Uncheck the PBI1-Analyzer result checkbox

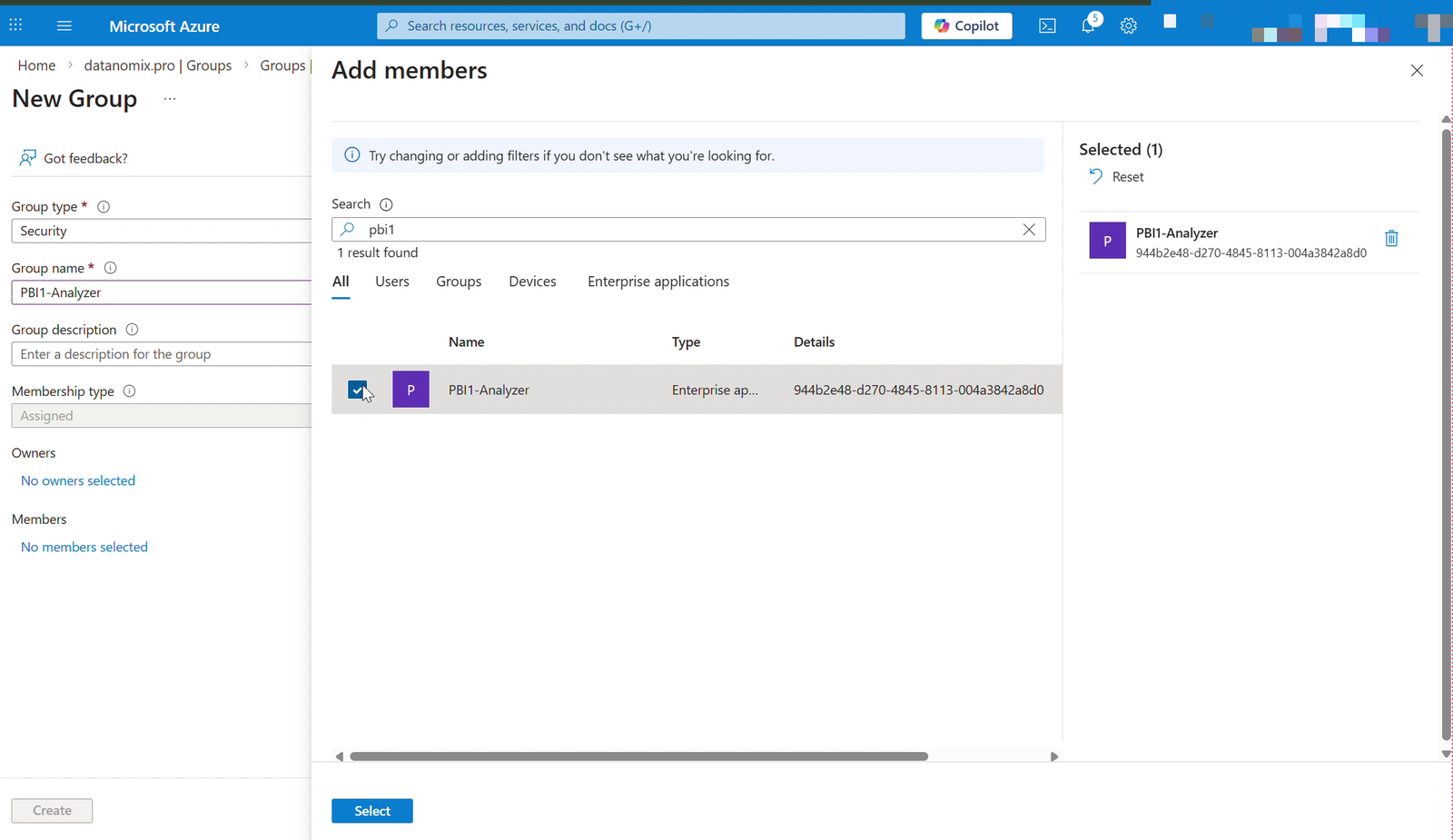pyautogui.click(x=357, y=390)
